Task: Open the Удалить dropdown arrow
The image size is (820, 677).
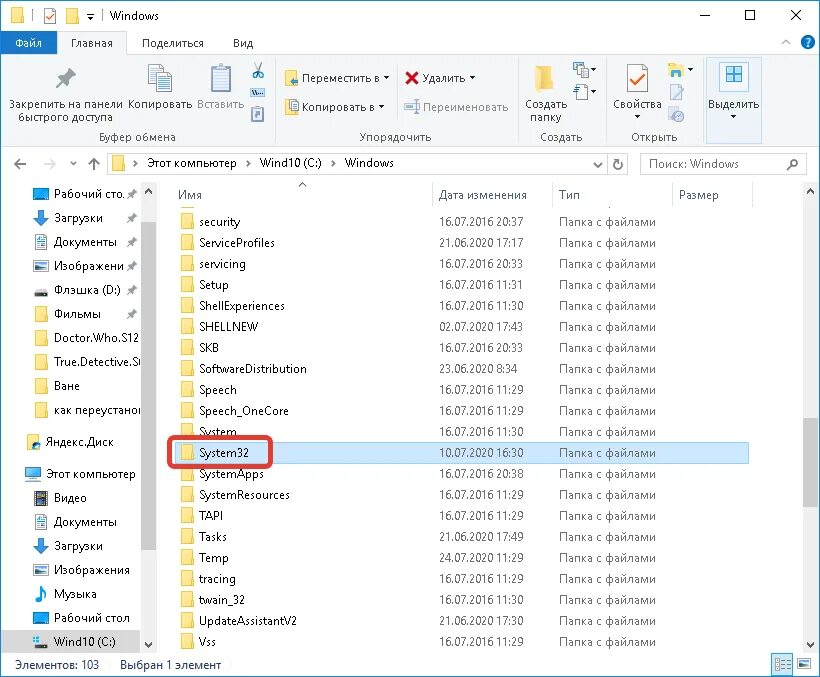Action: point(472,78)
